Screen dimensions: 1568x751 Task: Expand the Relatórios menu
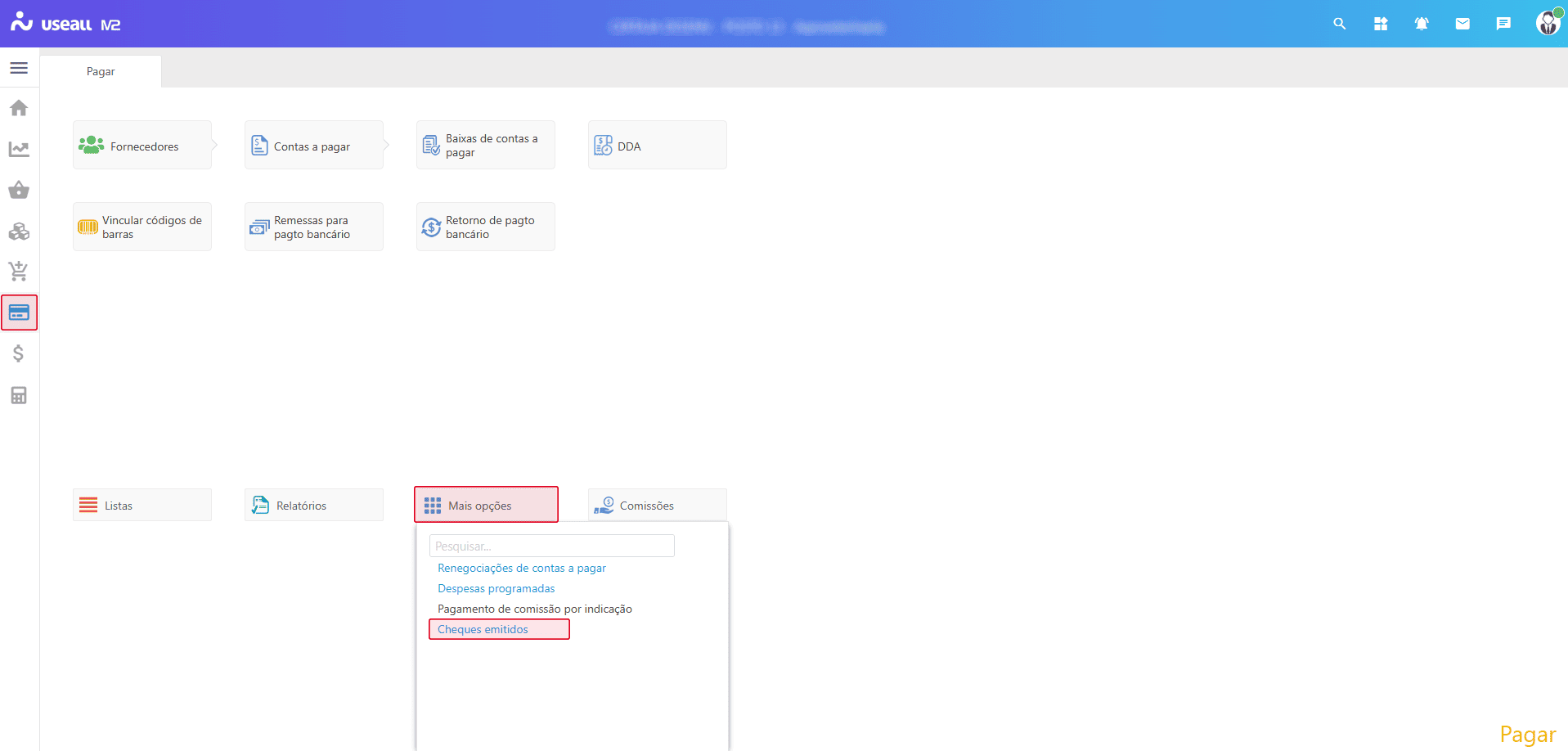314,506
